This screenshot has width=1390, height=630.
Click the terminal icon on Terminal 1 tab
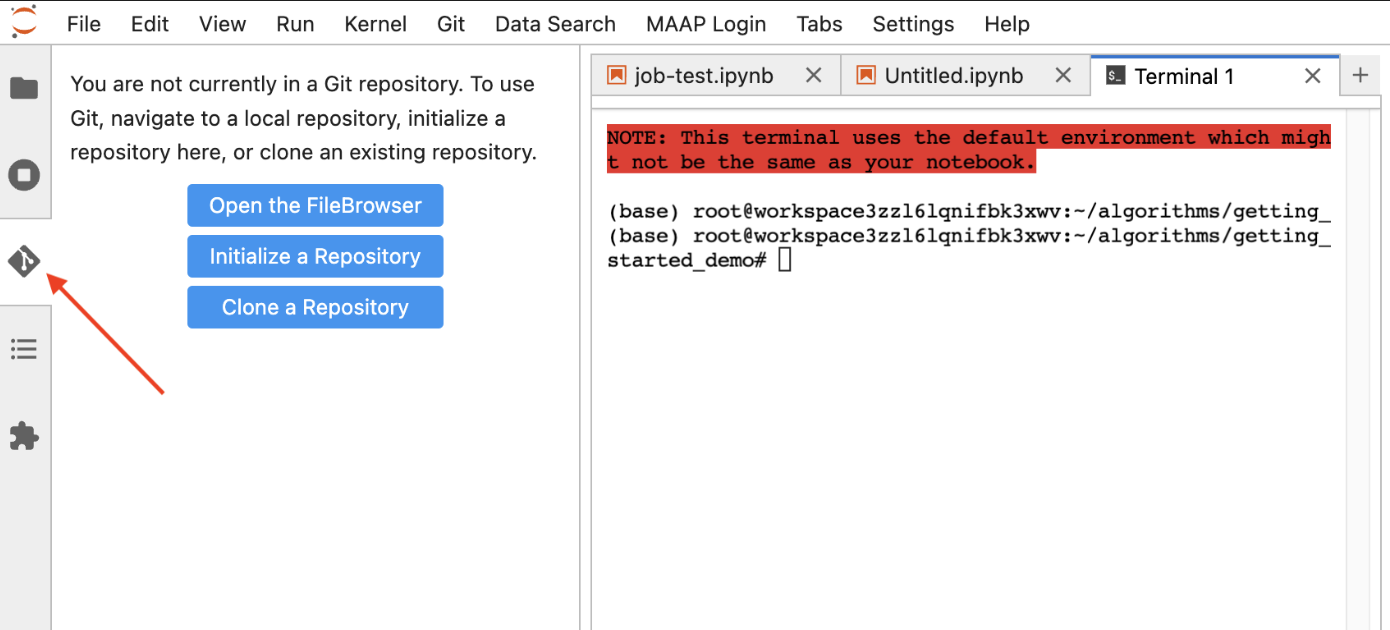tap(1117, 76)
